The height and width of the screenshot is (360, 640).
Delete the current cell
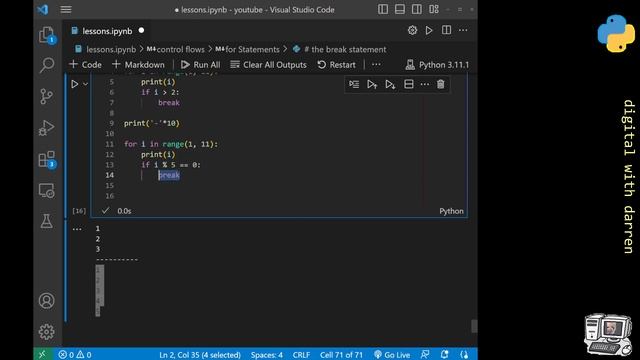(441, 84)
